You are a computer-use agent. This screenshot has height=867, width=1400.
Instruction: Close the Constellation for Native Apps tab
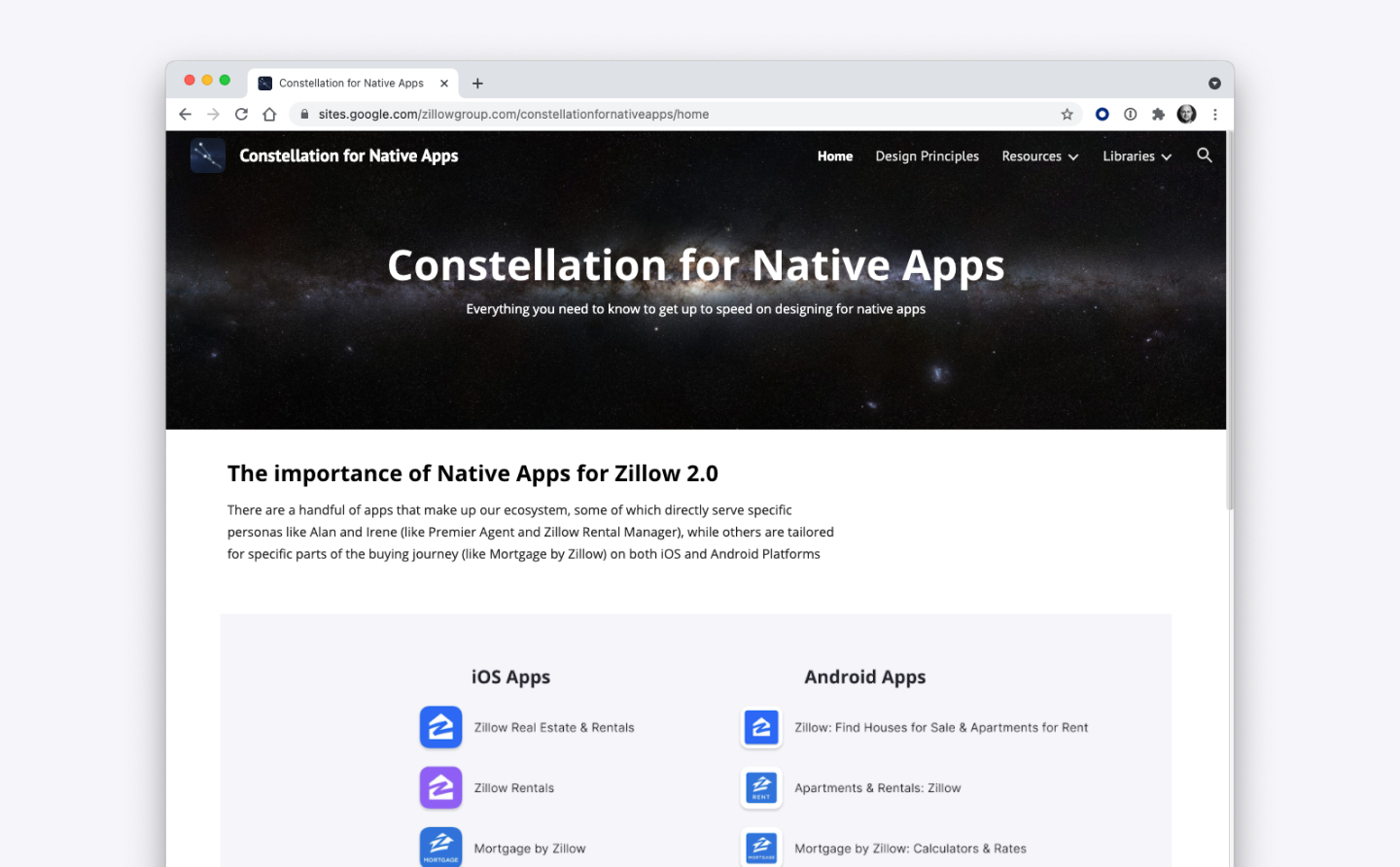coord(444,84)
